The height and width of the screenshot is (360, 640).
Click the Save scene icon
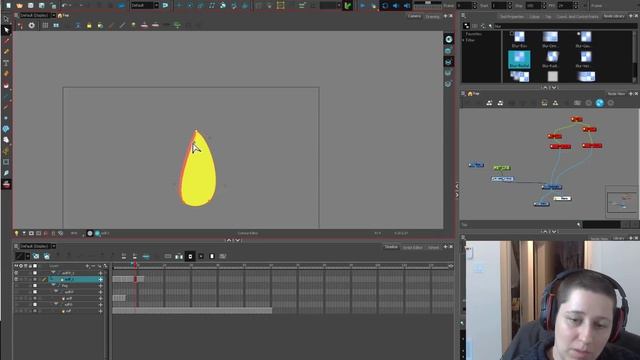point(31,6)
